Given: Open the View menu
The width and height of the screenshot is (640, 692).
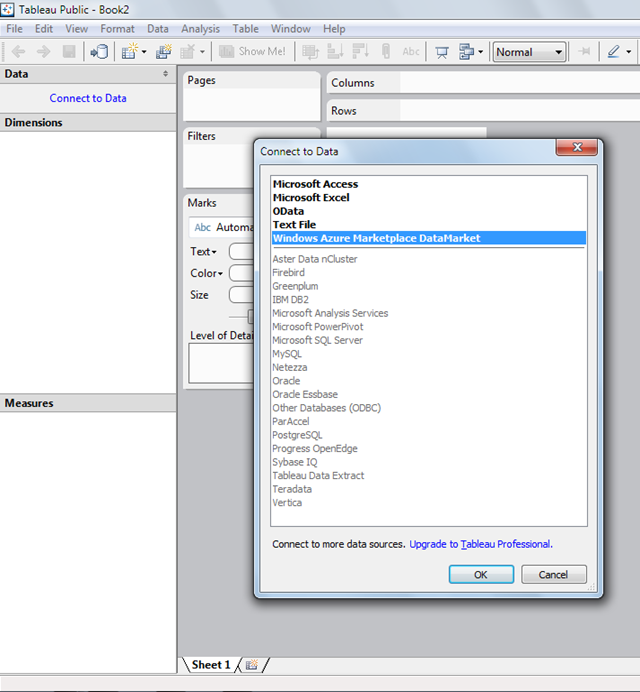Looking at the screenshot, I should tap(76, 29).
